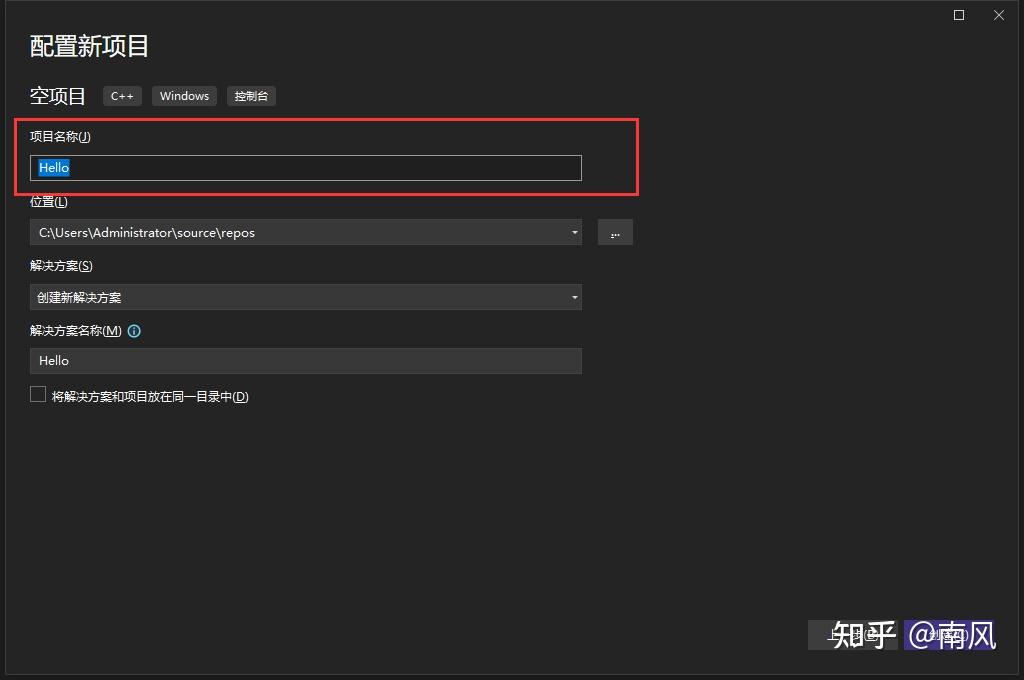Click the 位置(L) label
This screenshot has height=680, width=1024.
click(49, 202)
